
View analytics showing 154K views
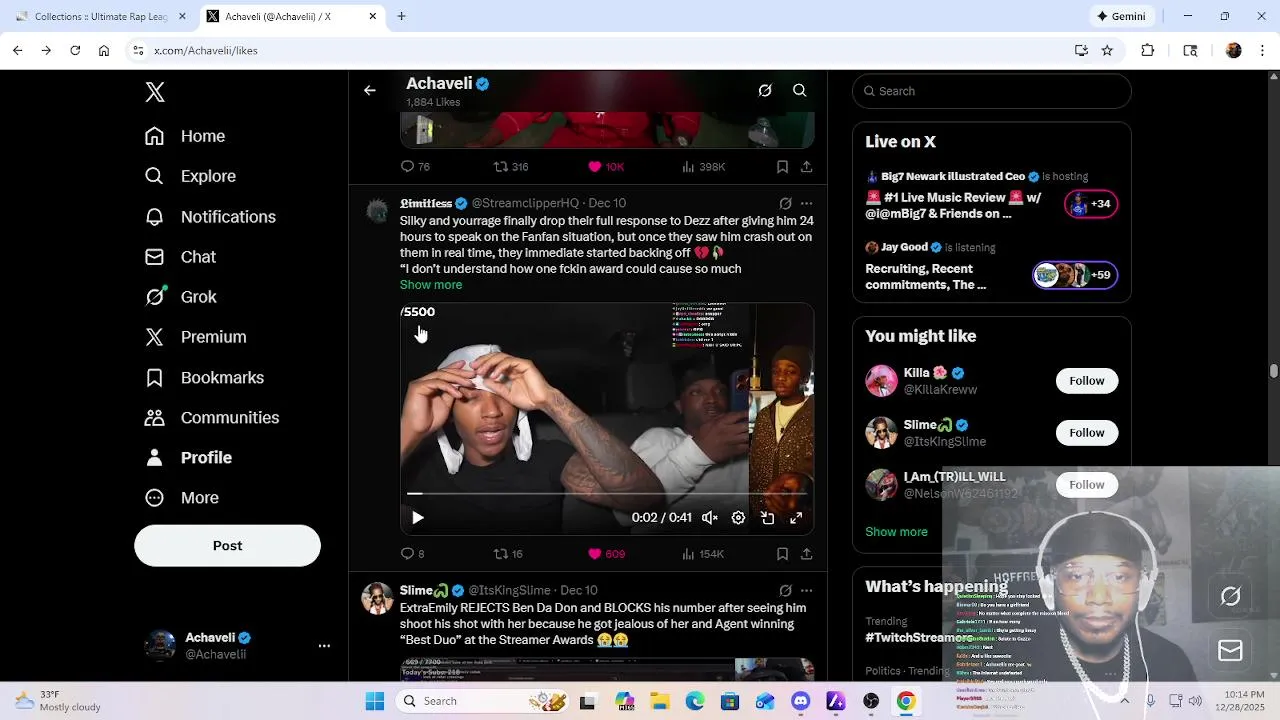pos(703,554)
